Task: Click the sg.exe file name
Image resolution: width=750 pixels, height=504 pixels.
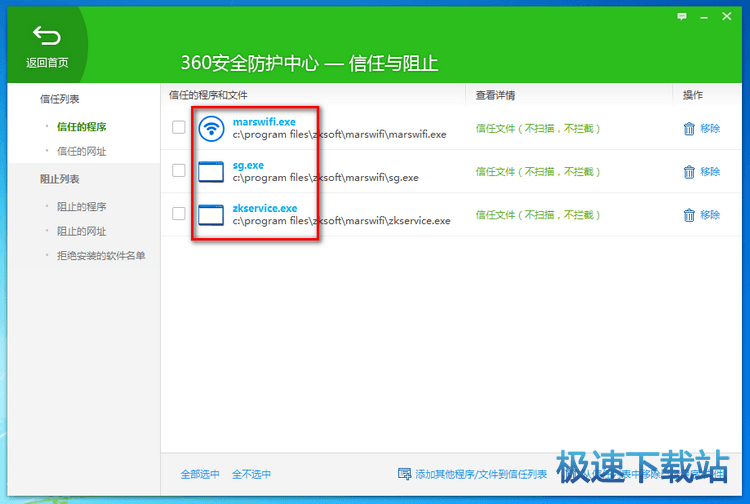Action: click(x=248, y=165)
